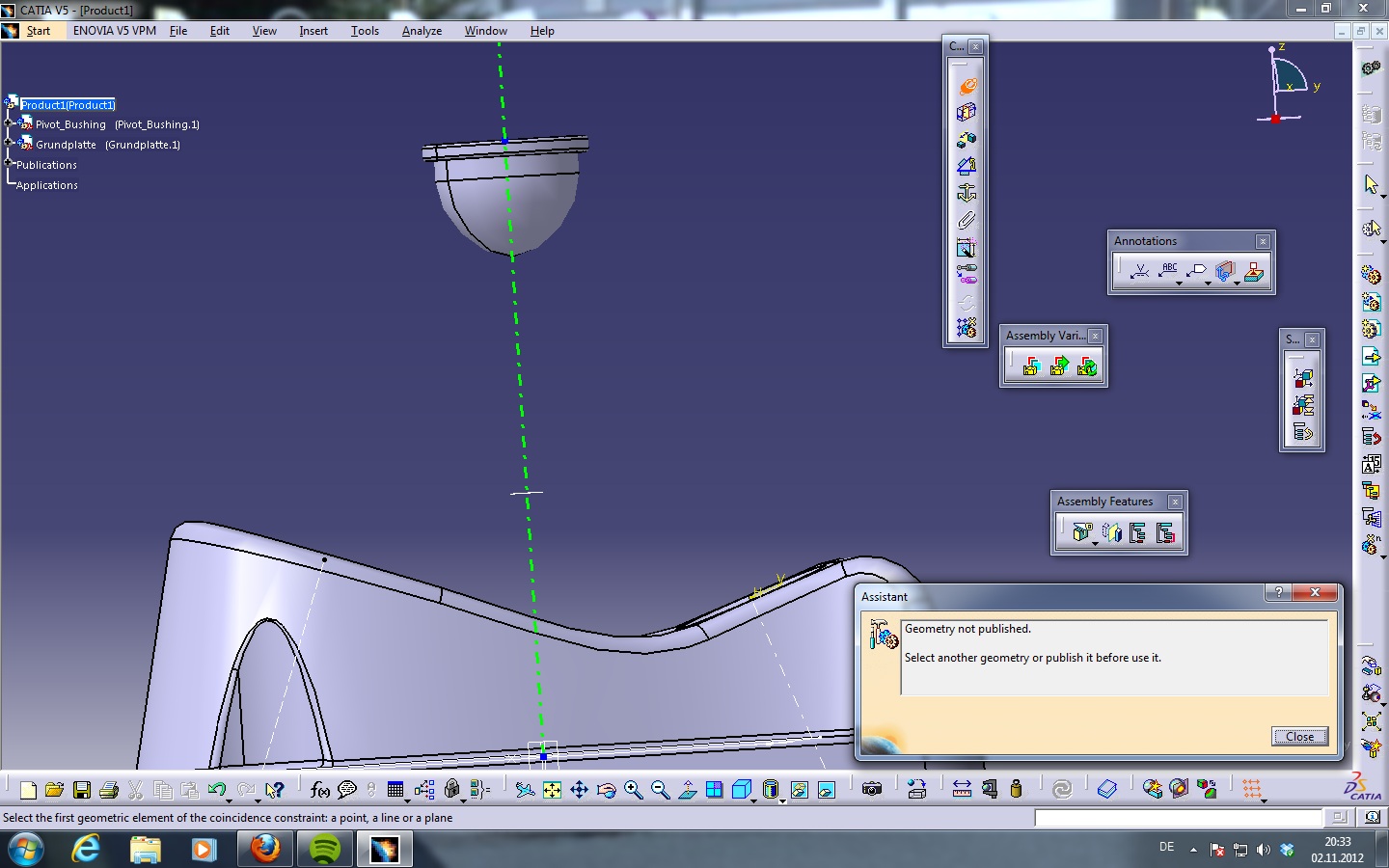Open the isometric view cube dropdown arrow
This screenshot has height=868, width=1389.
[x=754, y=800]
